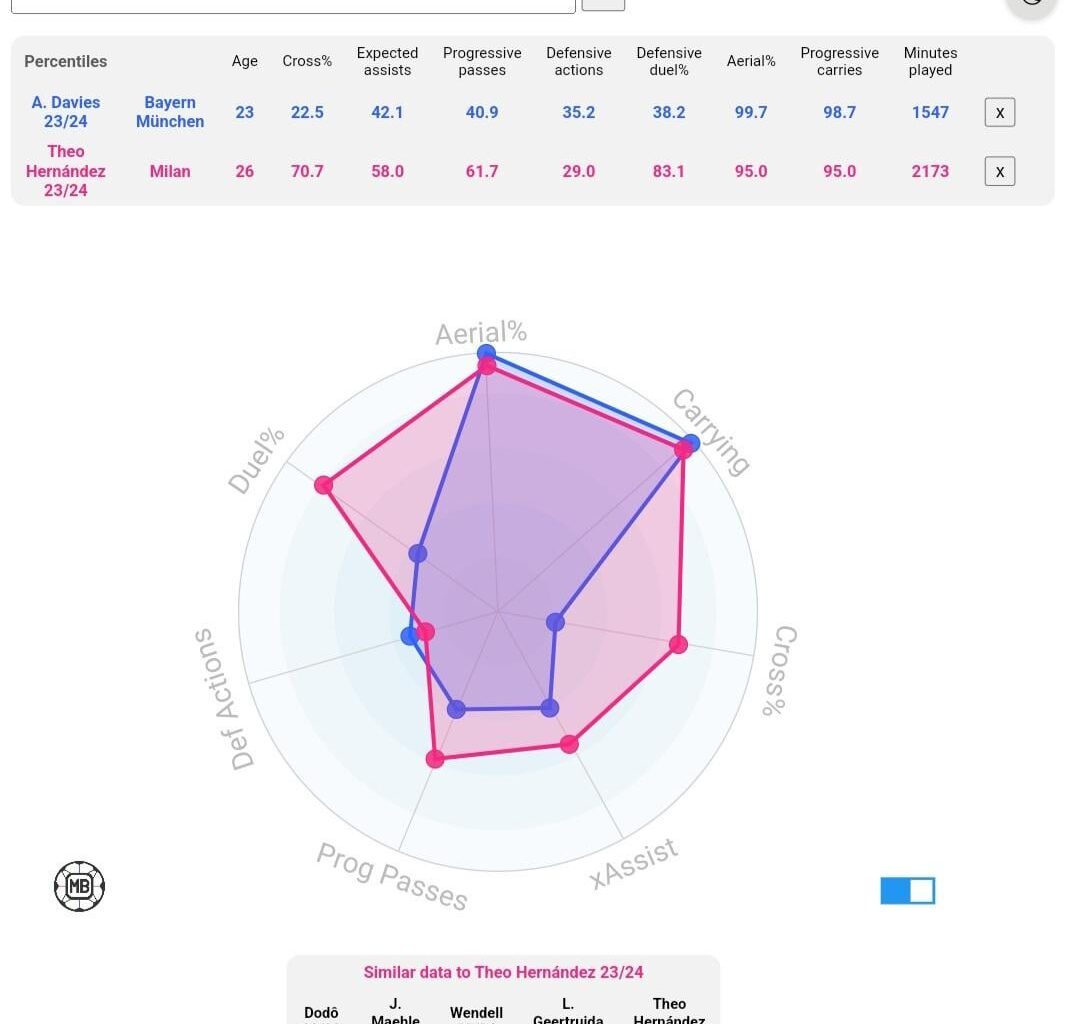Viewport: 1080px width, 1024px height.
Task: Click Davies' blue Carrying point on radar
Action: (690, 443)
